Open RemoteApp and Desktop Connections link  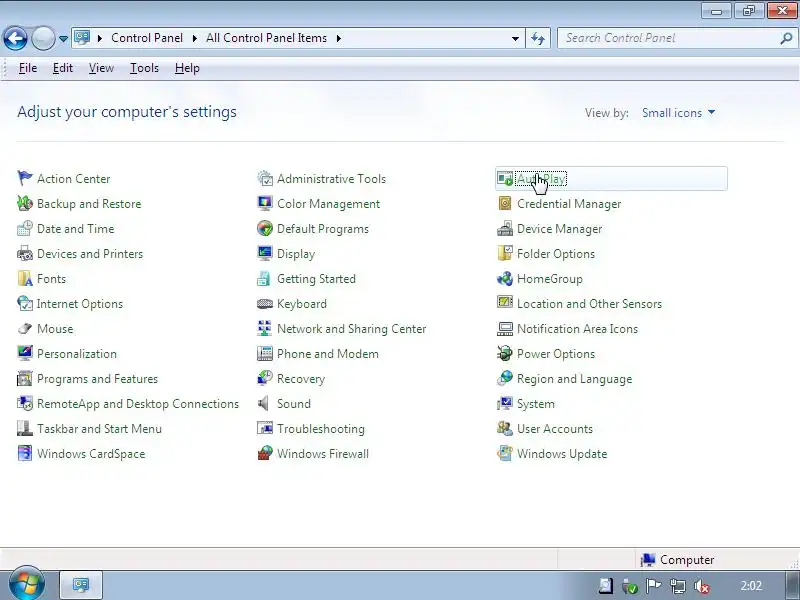[138, 404]
